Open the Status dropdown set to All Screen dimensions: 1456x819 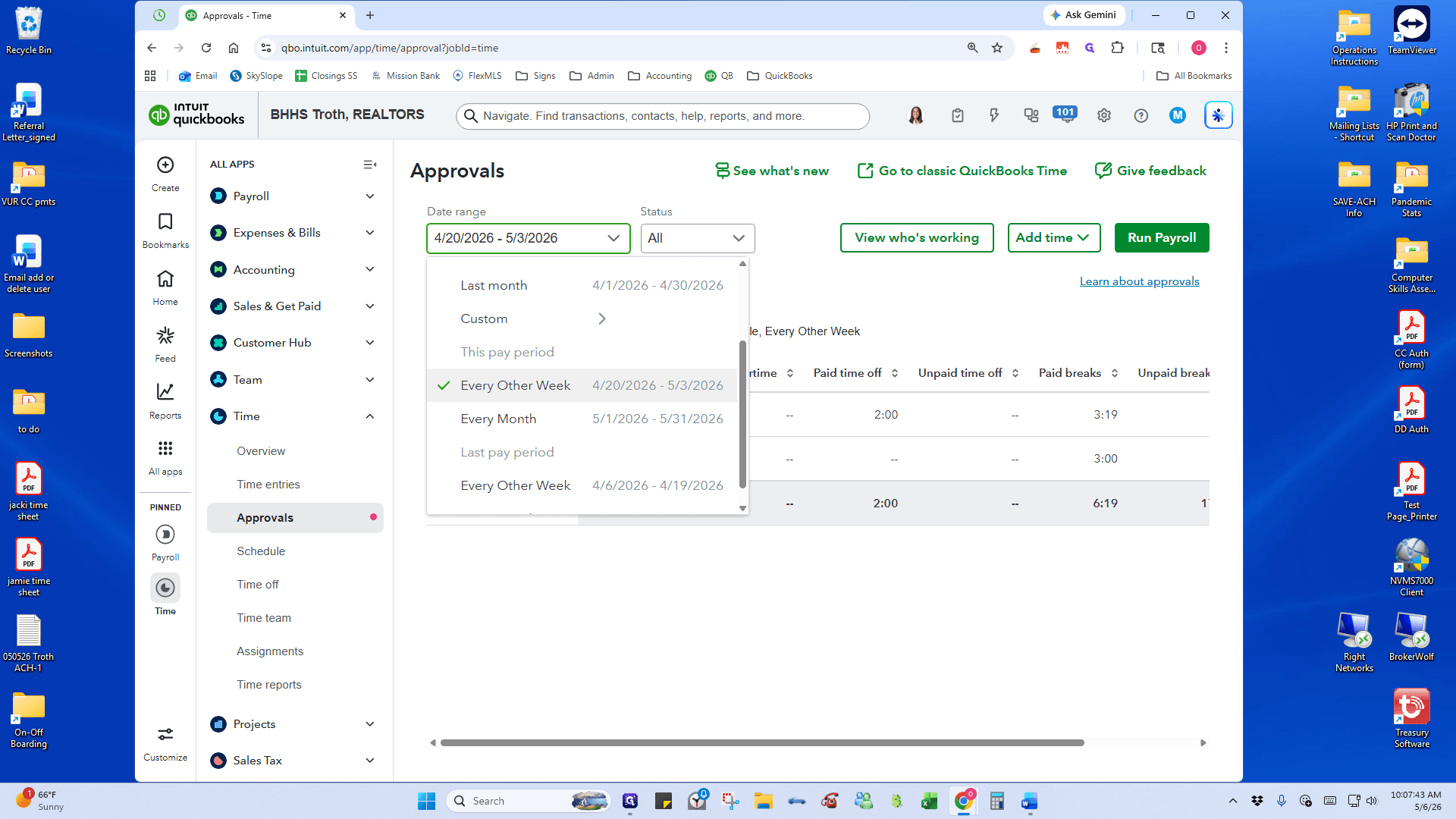(698, 238)
